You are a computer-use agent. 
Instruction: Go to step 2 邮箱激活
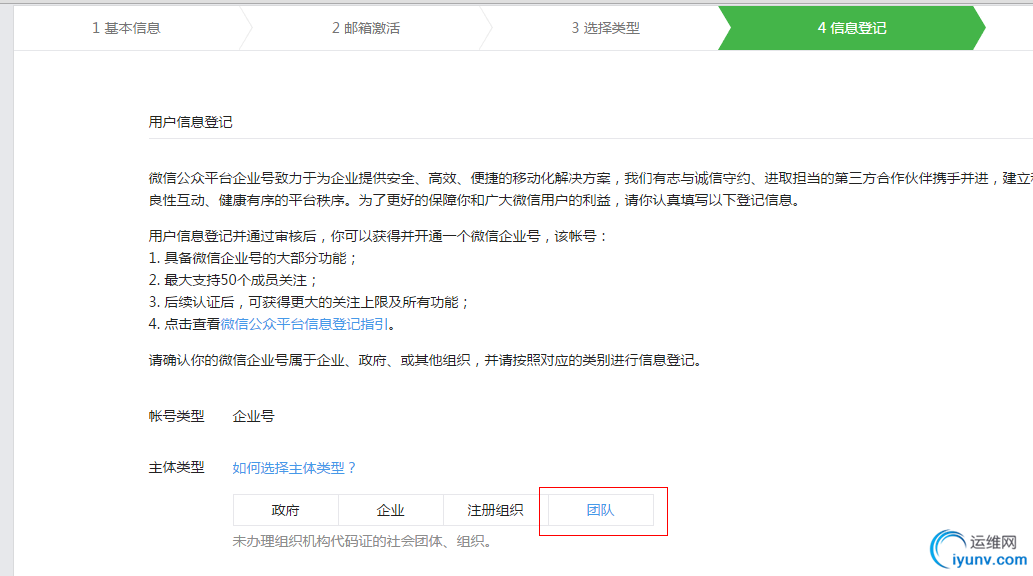366,28
